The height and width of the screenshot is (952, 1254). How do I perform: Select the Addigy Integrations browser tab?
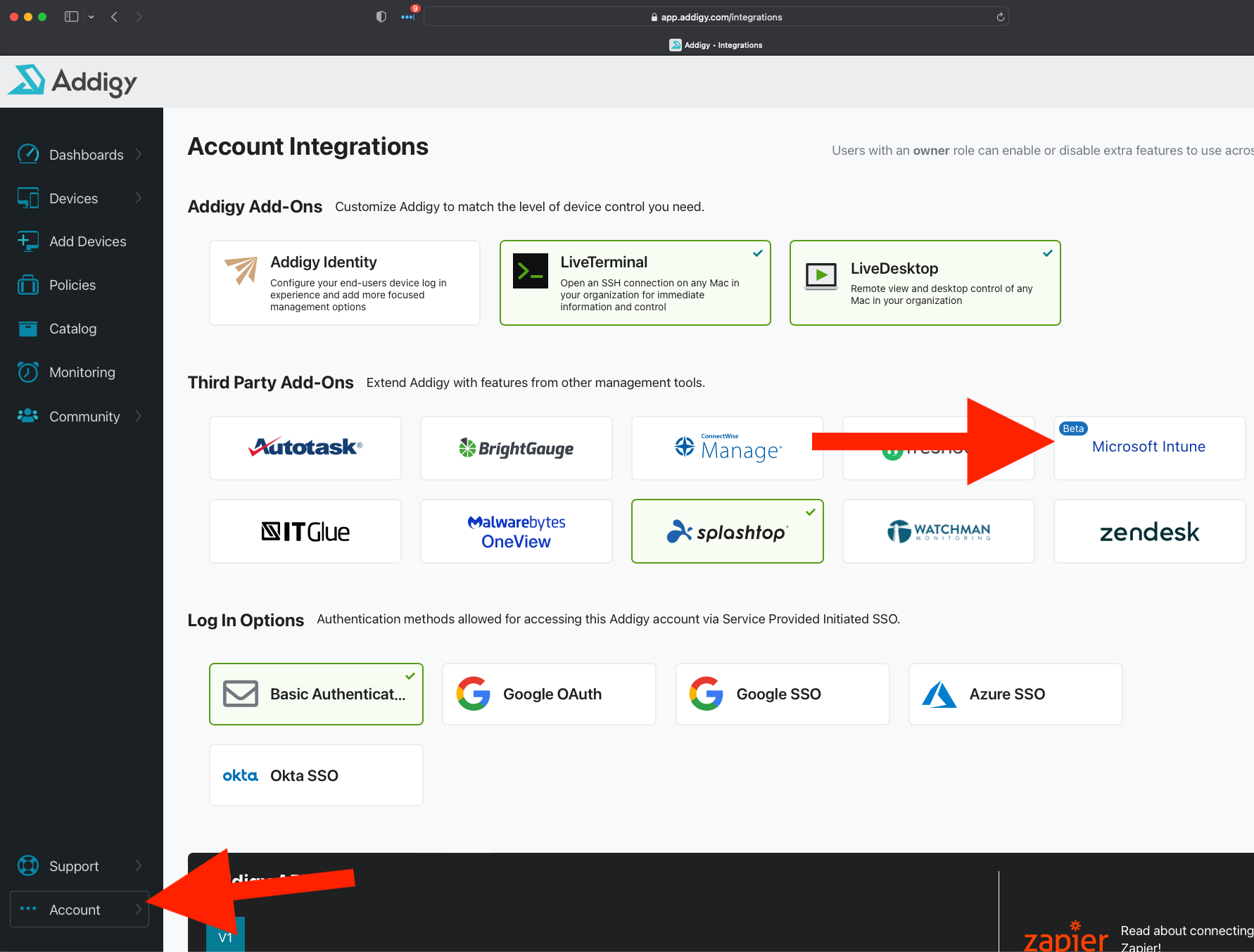(x=715, y=44)
